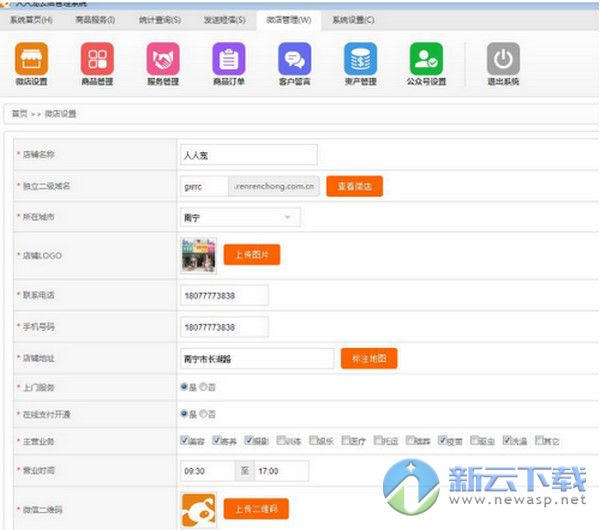Uncheck the 摄影 business checkbox

point(249,440)
